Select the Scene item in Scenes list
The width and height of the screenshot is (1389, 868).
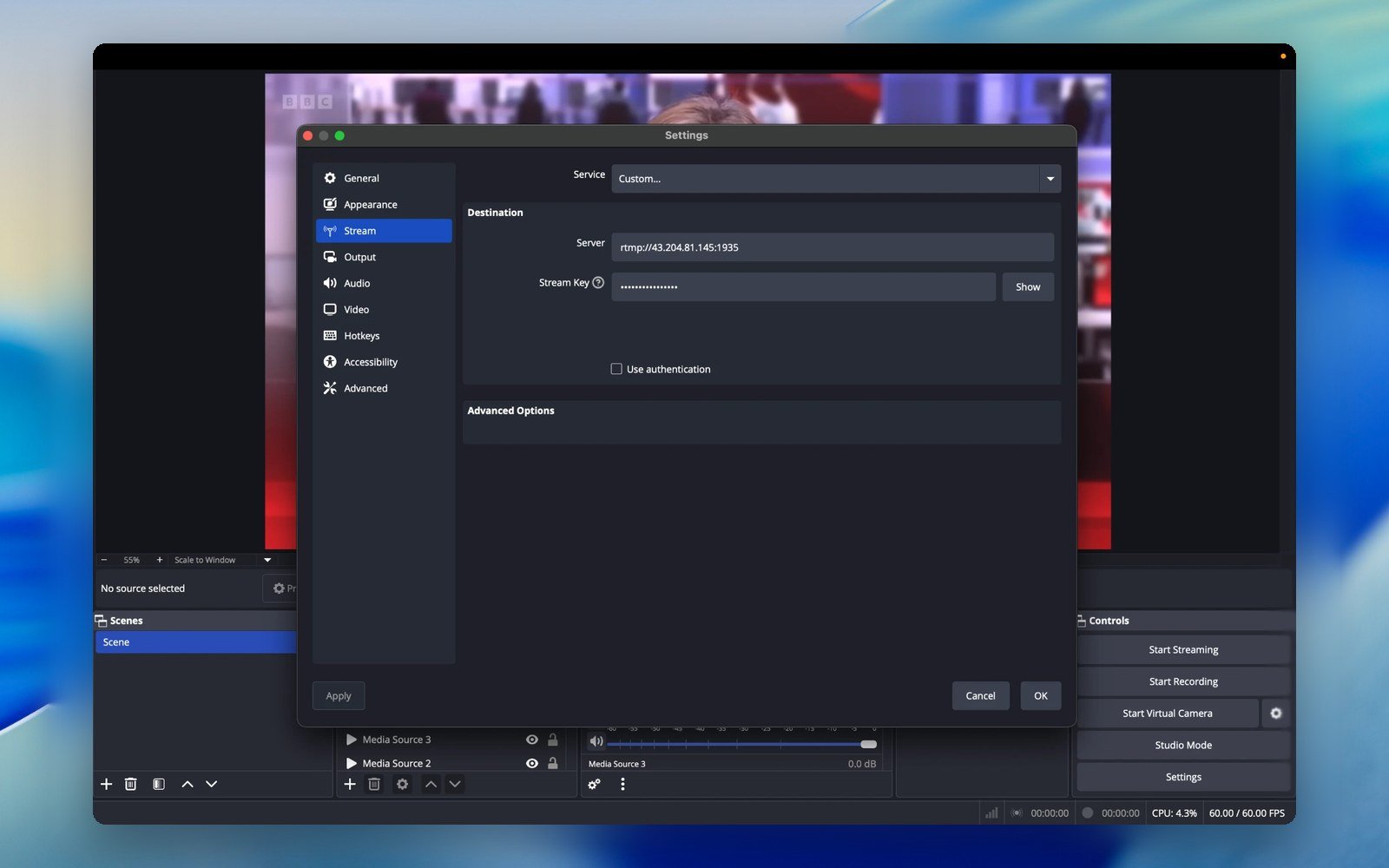click(196, 642)
